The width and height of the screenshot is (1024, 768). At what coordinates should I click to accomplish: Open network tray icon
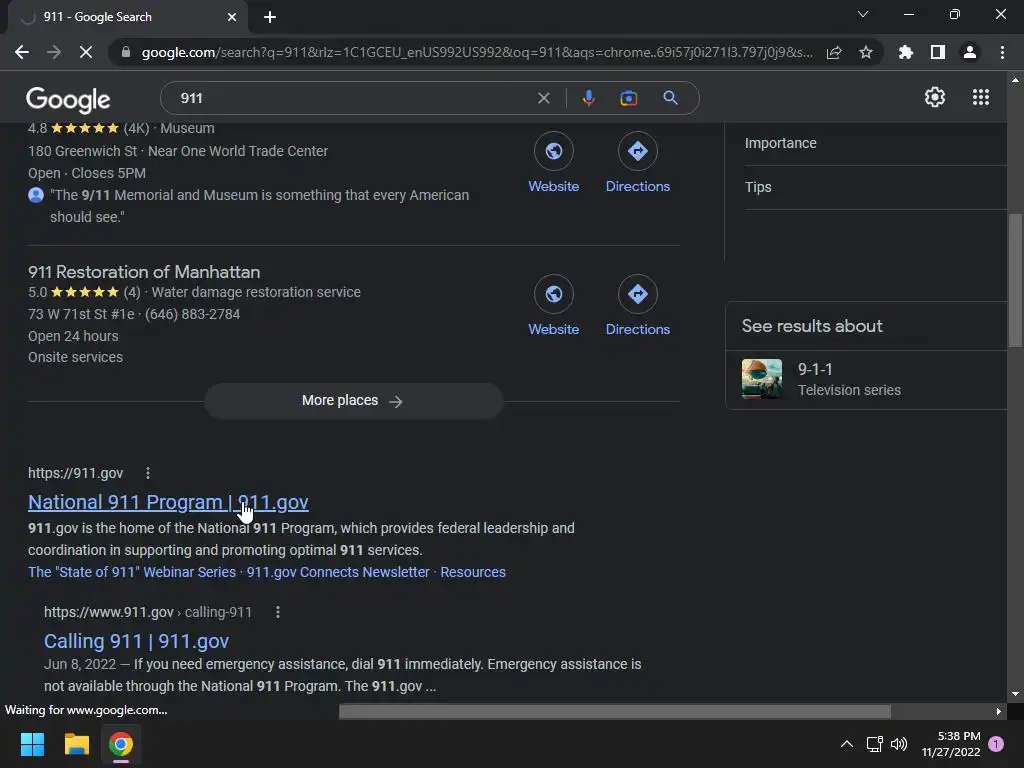(874, 744)
